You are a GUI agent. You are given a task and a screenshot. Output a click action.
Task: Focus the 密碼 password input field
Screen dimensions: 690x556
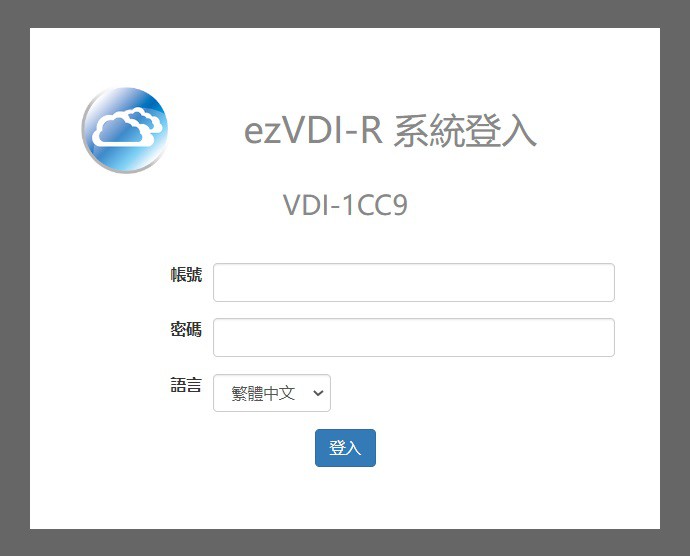click(414, 337)
